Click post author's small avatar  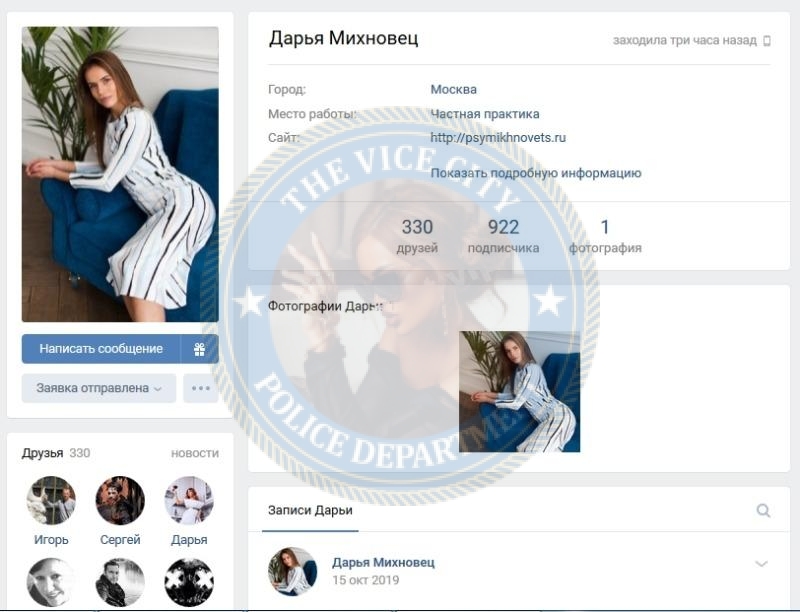pyautogui.click(x=292, y=571)
